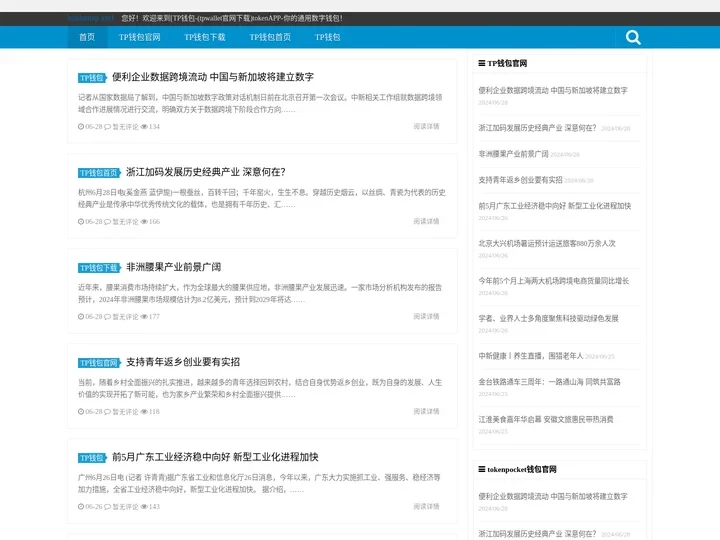720x540 pixels.
Task: Click 阅读详情 for the 浙江加码 article
Action: coord(426,221)
